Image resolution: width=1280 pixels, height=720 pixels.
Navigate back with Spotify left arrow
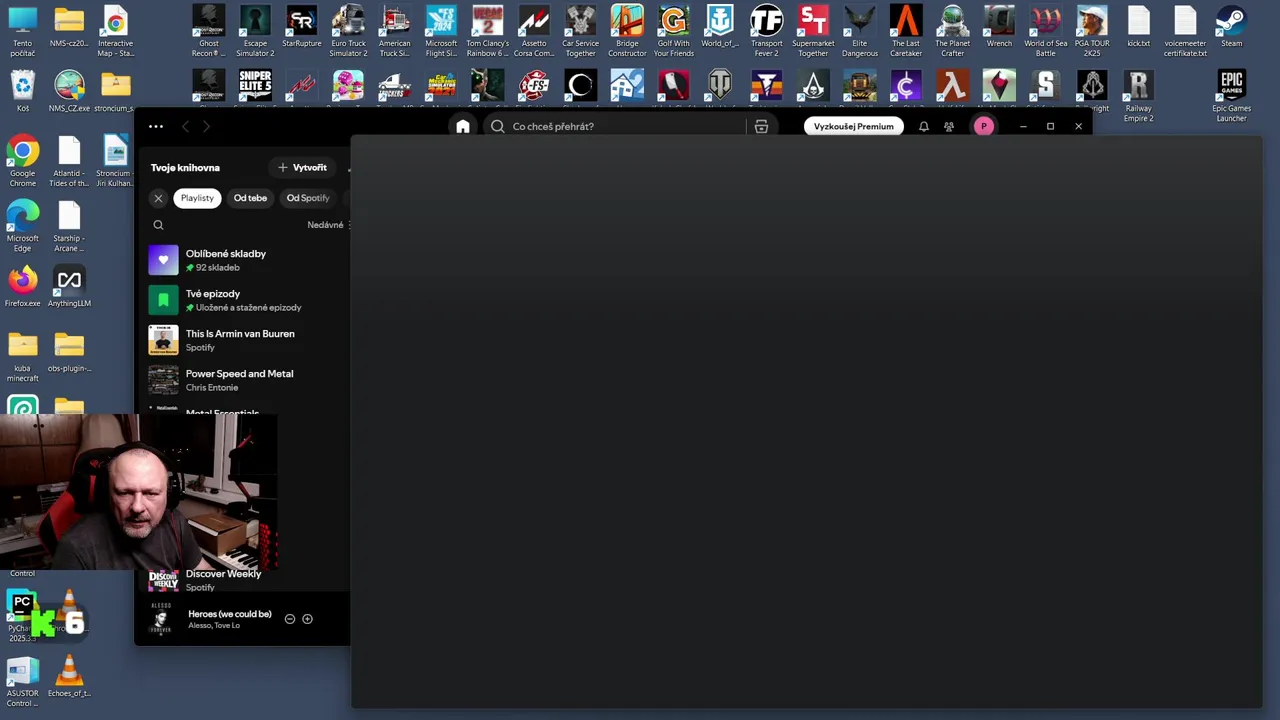(x=185, y=126)
